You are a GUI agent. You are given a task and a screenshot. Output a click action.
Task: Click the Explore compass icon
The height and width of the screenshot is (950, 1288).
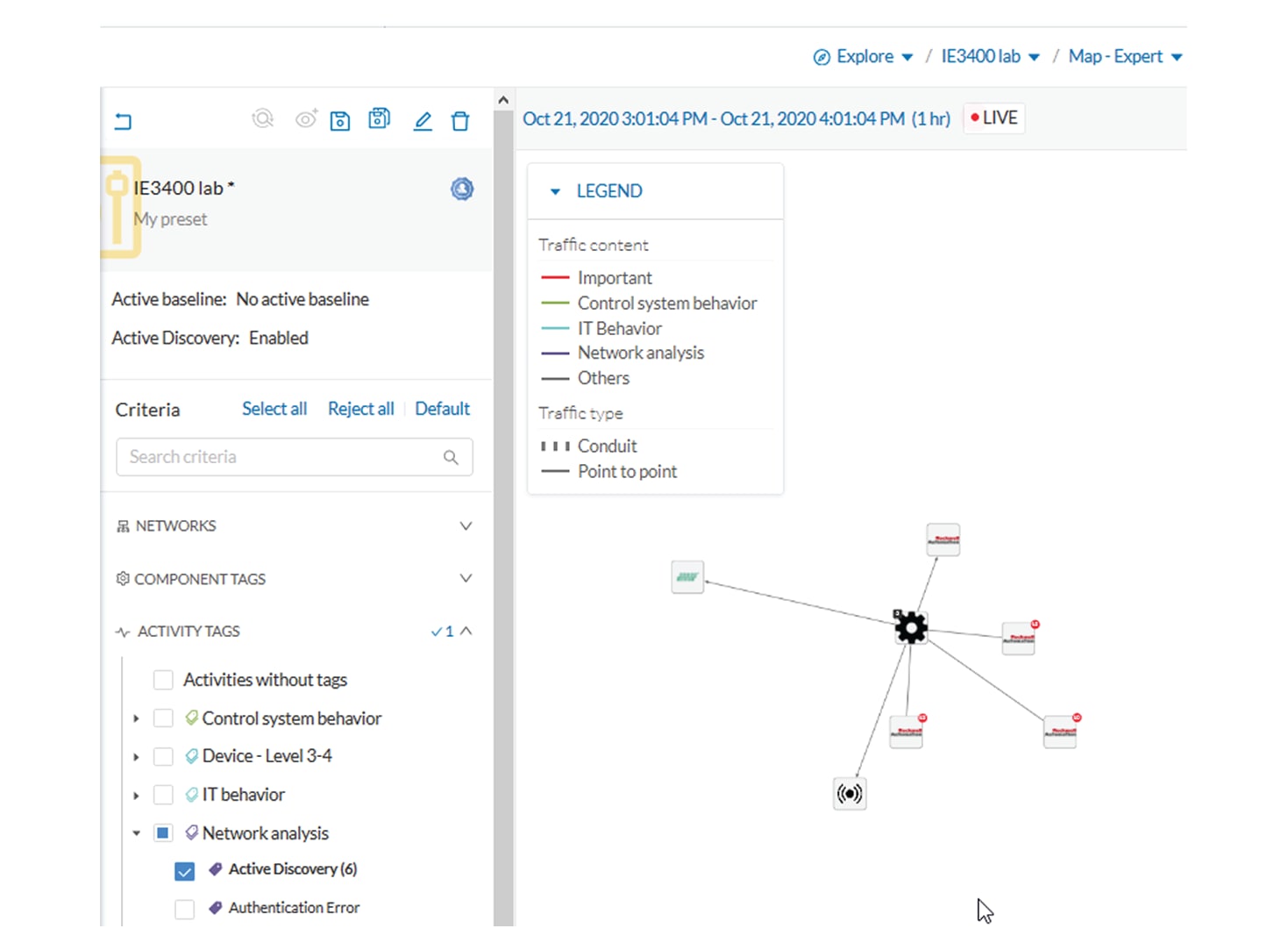tap(822, 57)
